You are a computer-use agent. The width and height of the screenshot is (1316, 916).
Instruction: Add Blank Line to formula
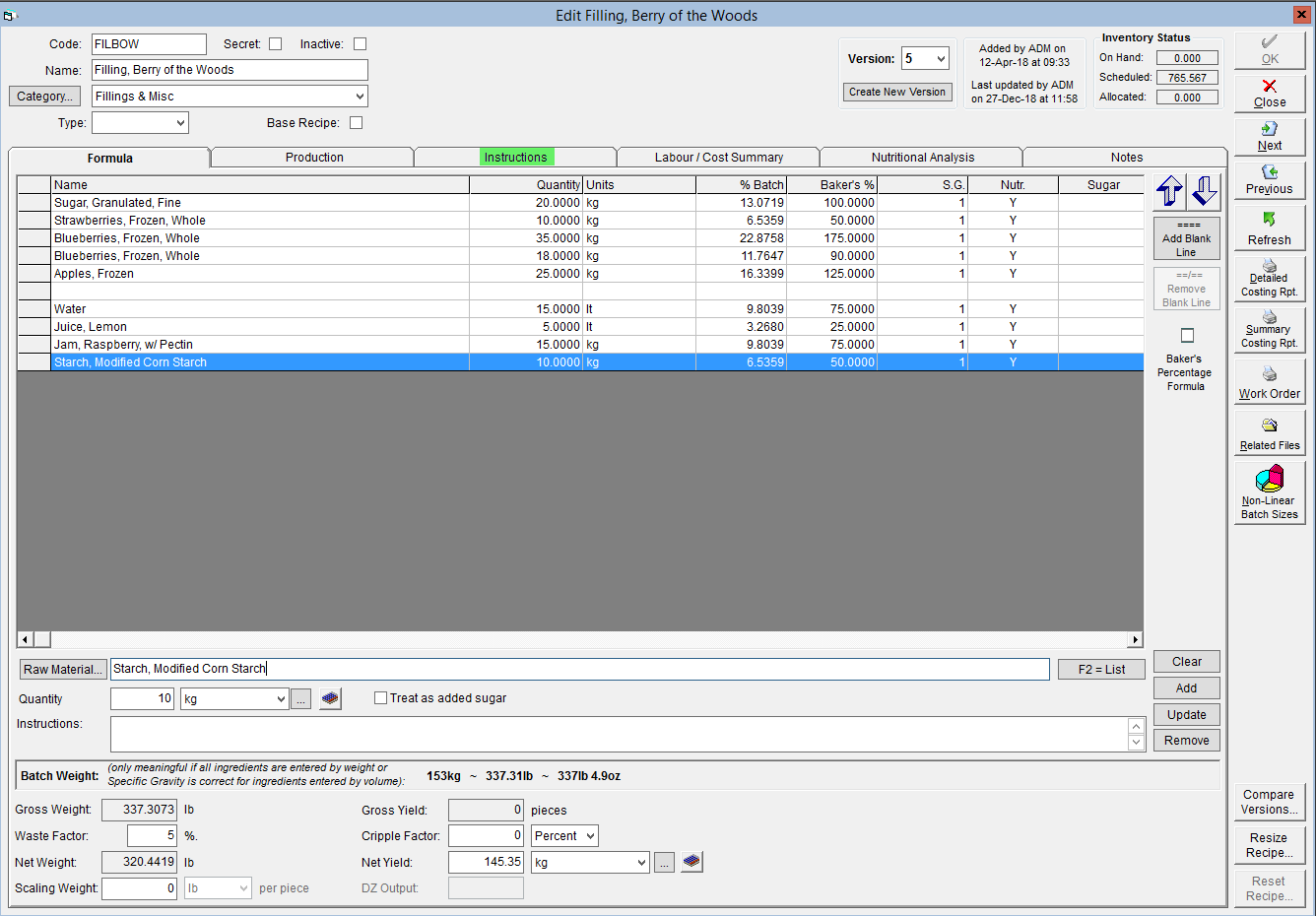point(1187,238)
